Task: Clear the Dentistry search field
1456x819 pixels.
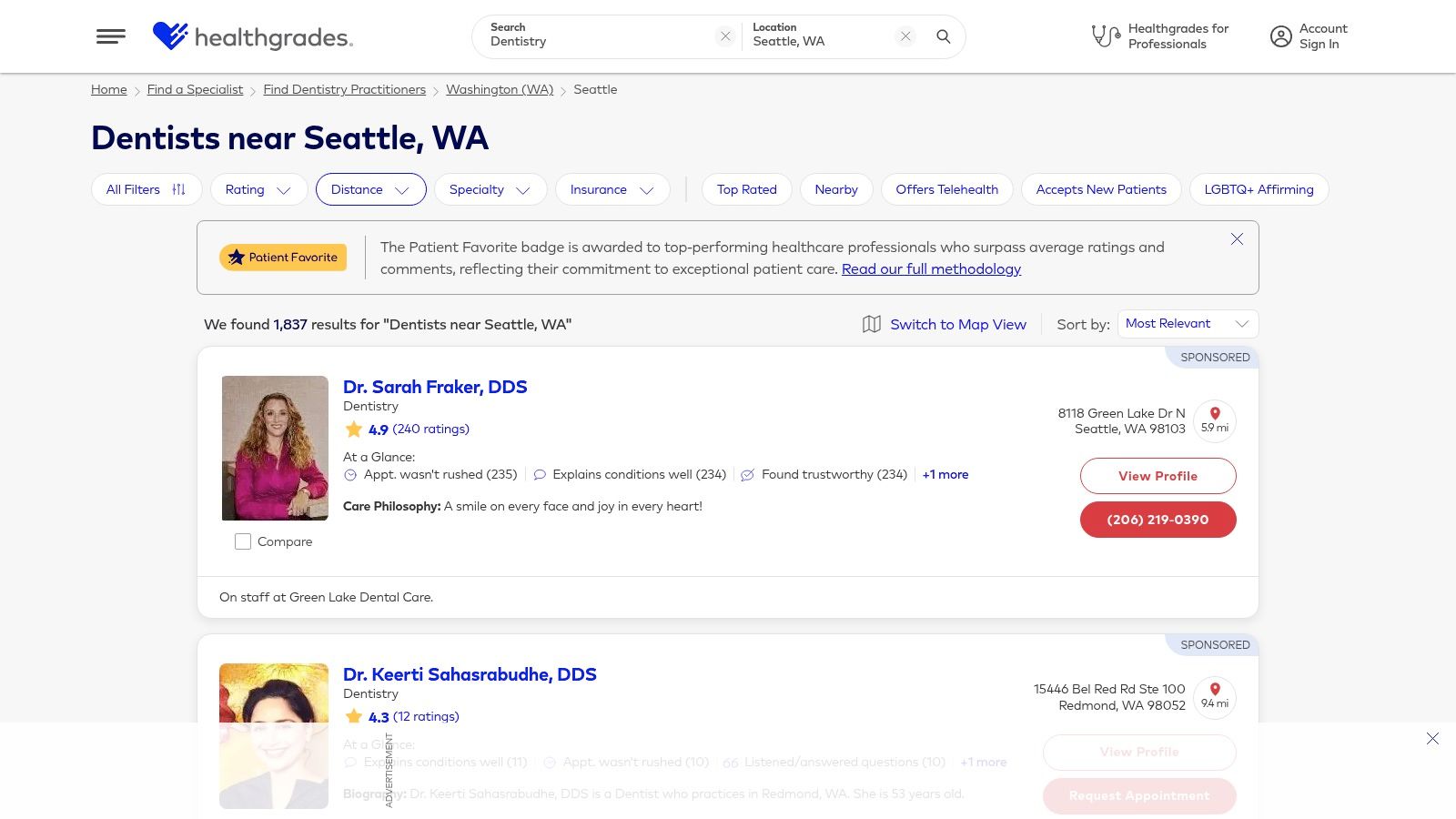Action: (x=725, y=35)
